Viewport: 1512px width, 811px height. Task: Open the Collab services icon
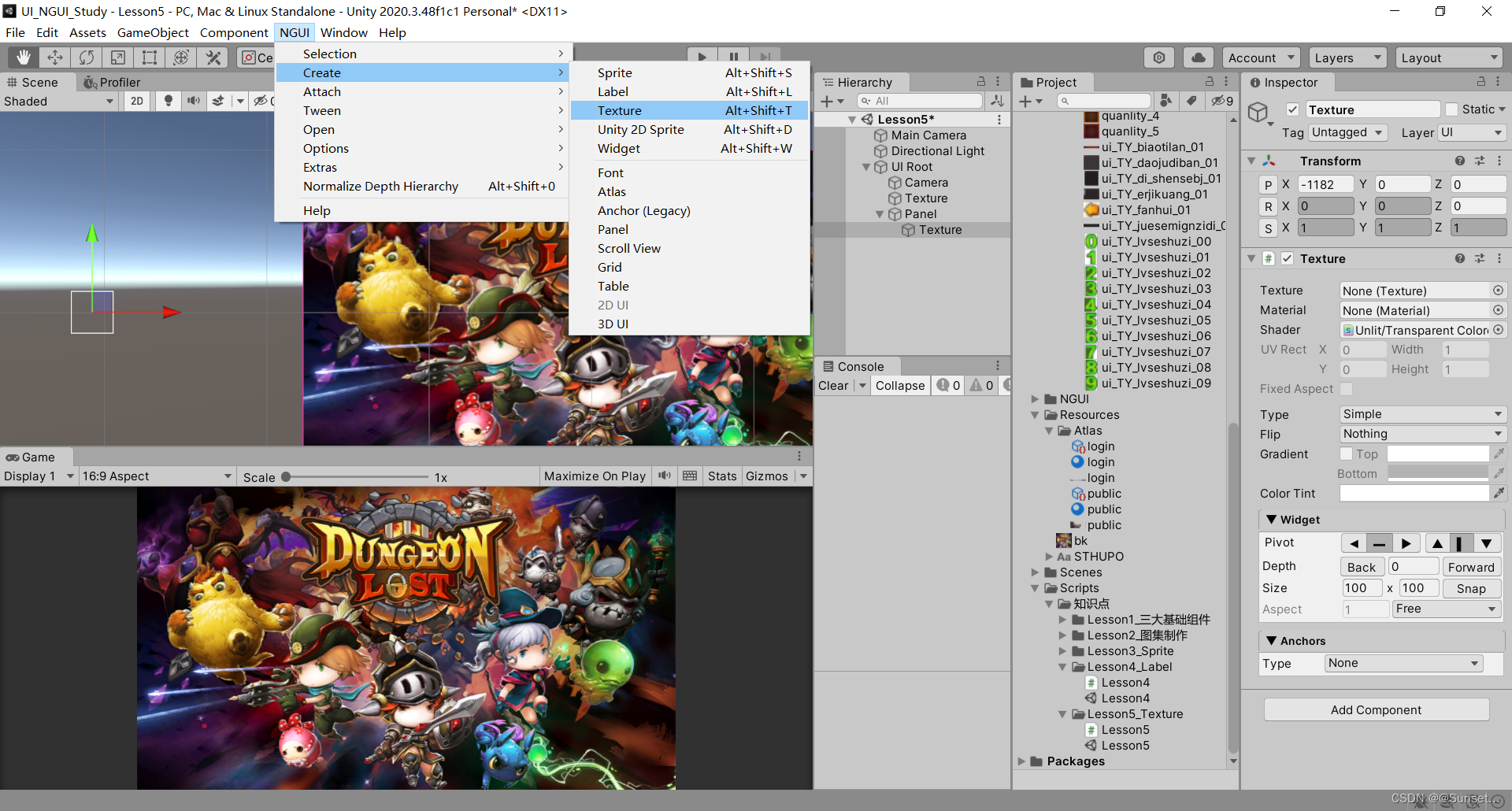click(x=1159, y=57)
